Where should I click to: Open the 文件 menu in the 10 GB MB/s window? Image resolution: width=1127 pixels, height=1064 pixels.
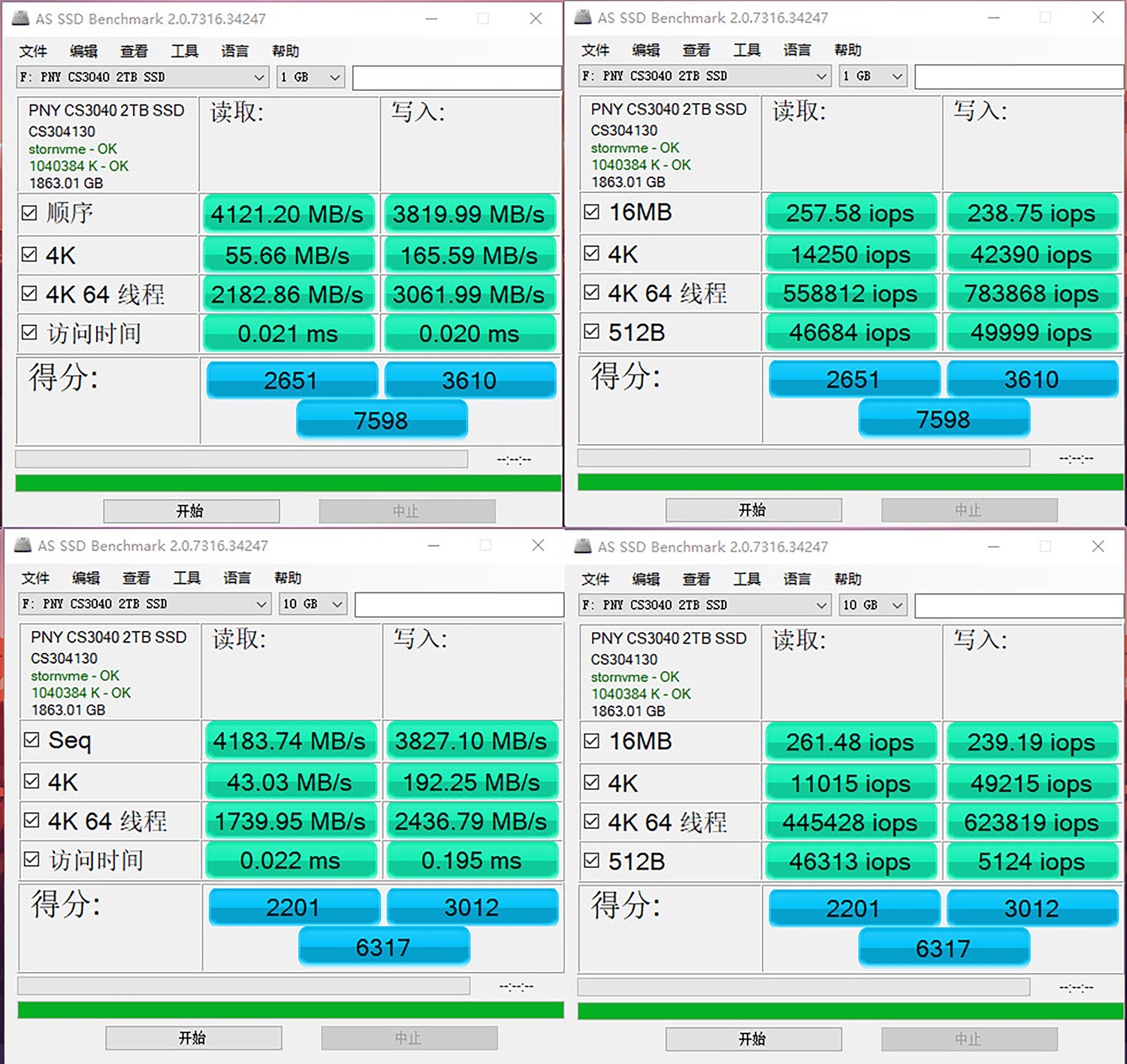[35, 578]
